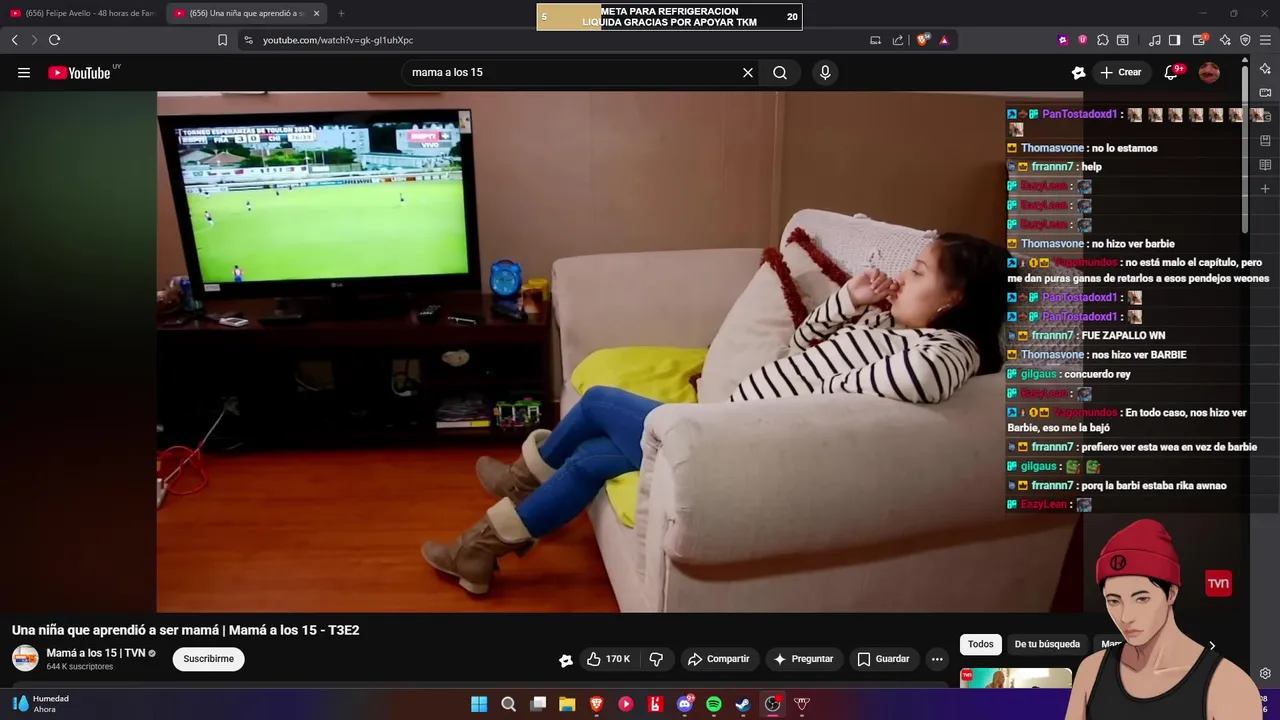The image size is (1280, 720).
Task: Open the YouTube account avatar menu
Action: tap(1209, 72)
